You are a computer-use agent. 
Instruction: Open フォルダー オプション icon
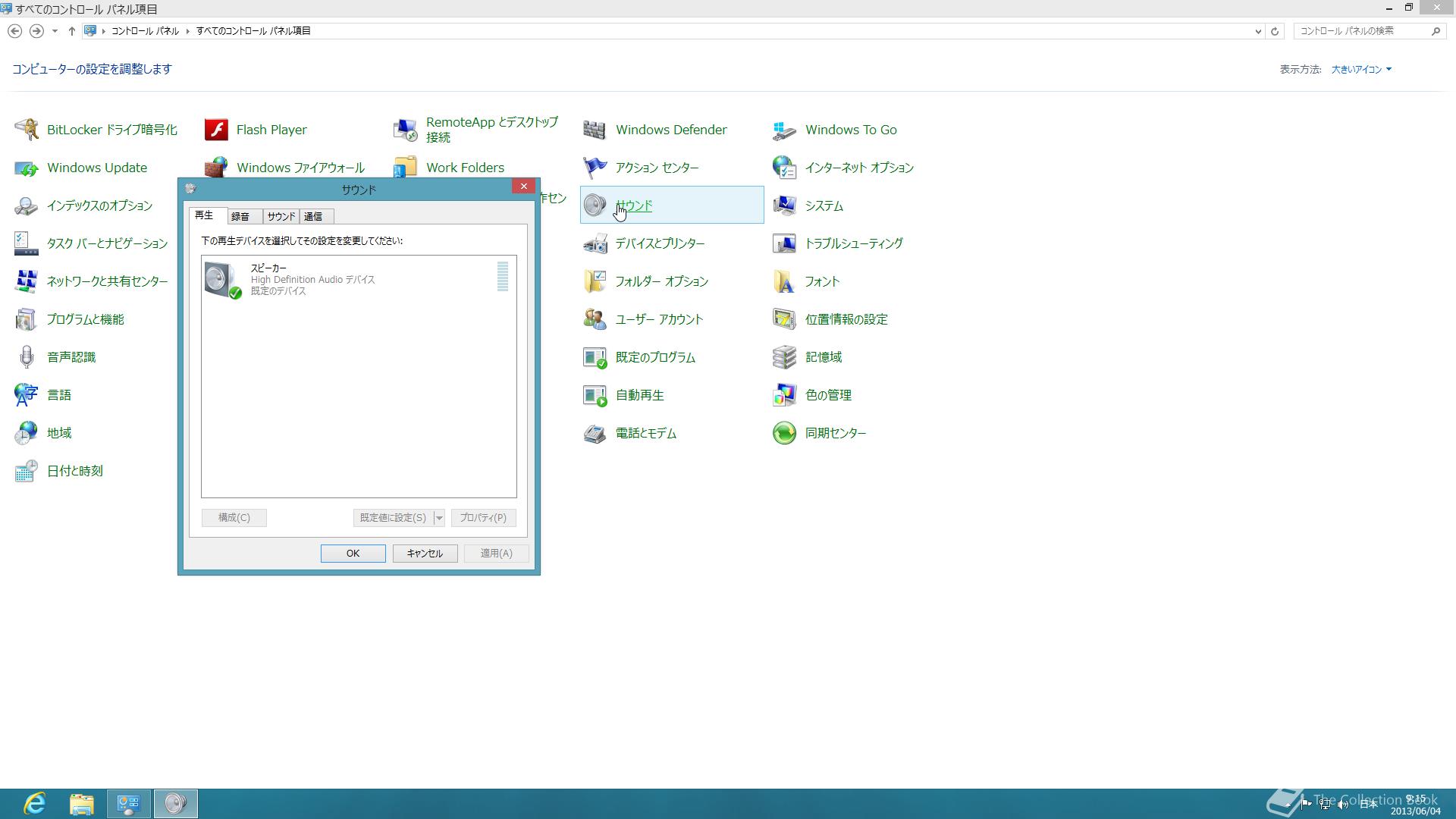pos(595,281)
